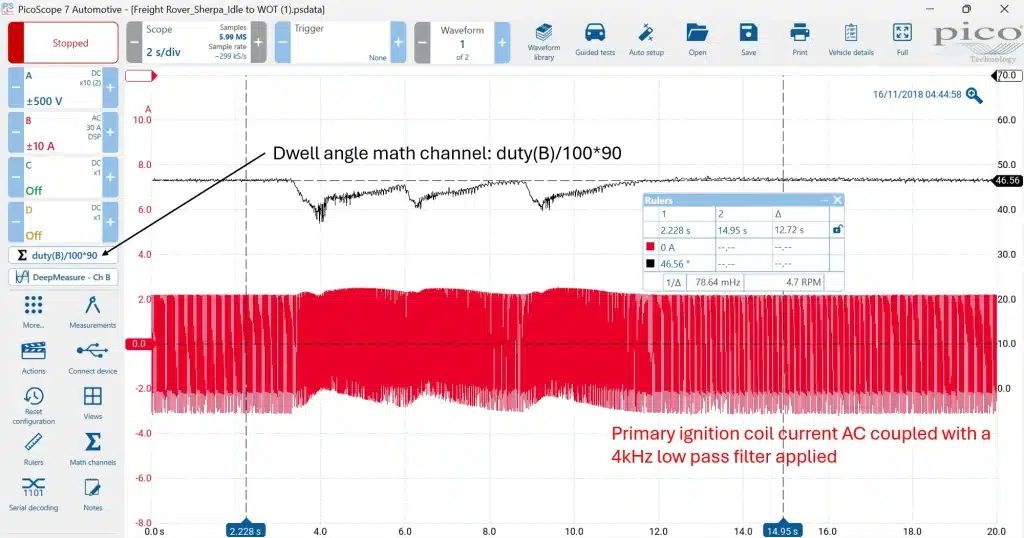Screen dimensions: 1024x538
Task: Open the Measurements tool
Action: [x=92, y=312]
